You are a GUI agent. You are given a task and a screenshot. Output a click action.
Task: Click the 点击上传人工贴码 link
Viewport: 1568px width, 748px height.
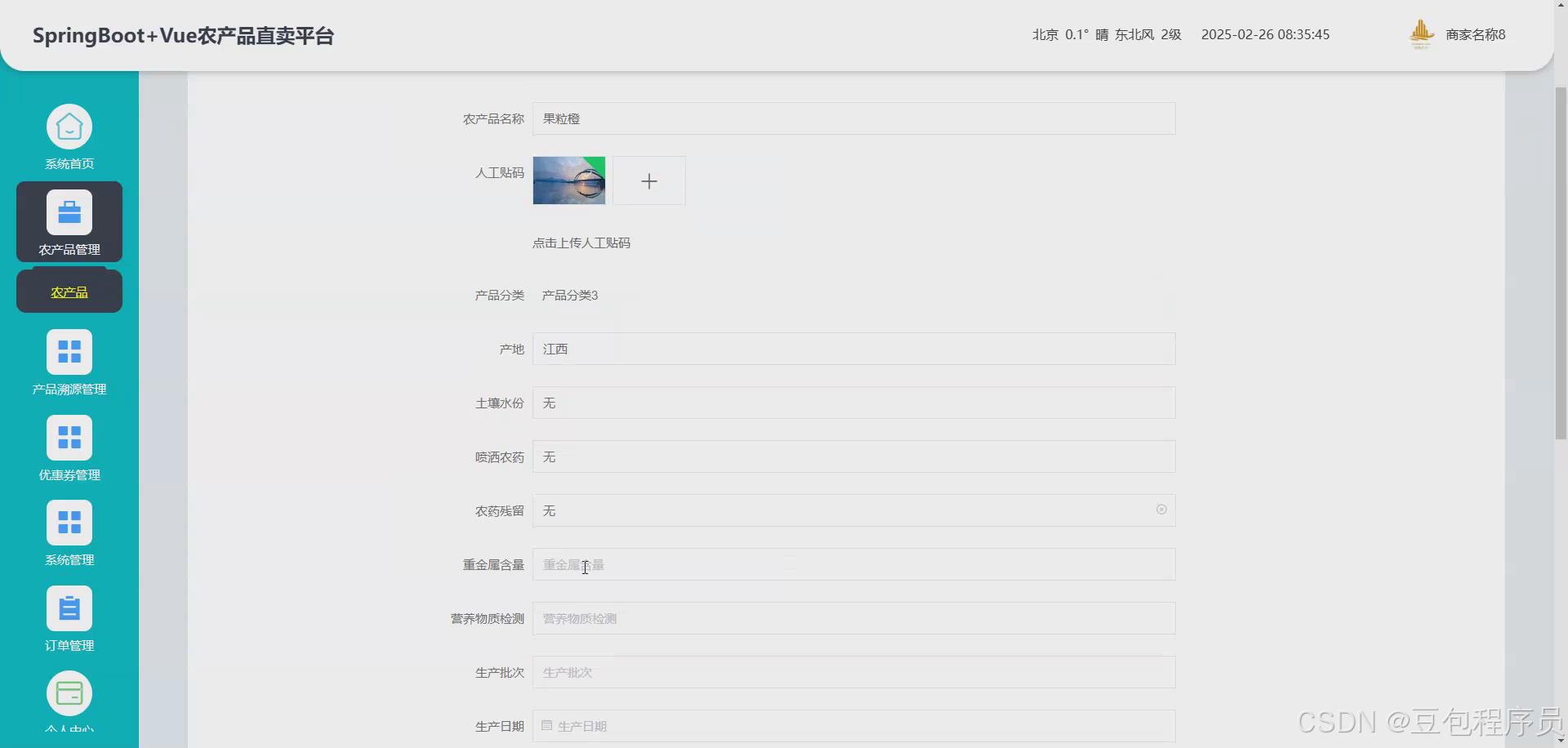pos(581,242)
